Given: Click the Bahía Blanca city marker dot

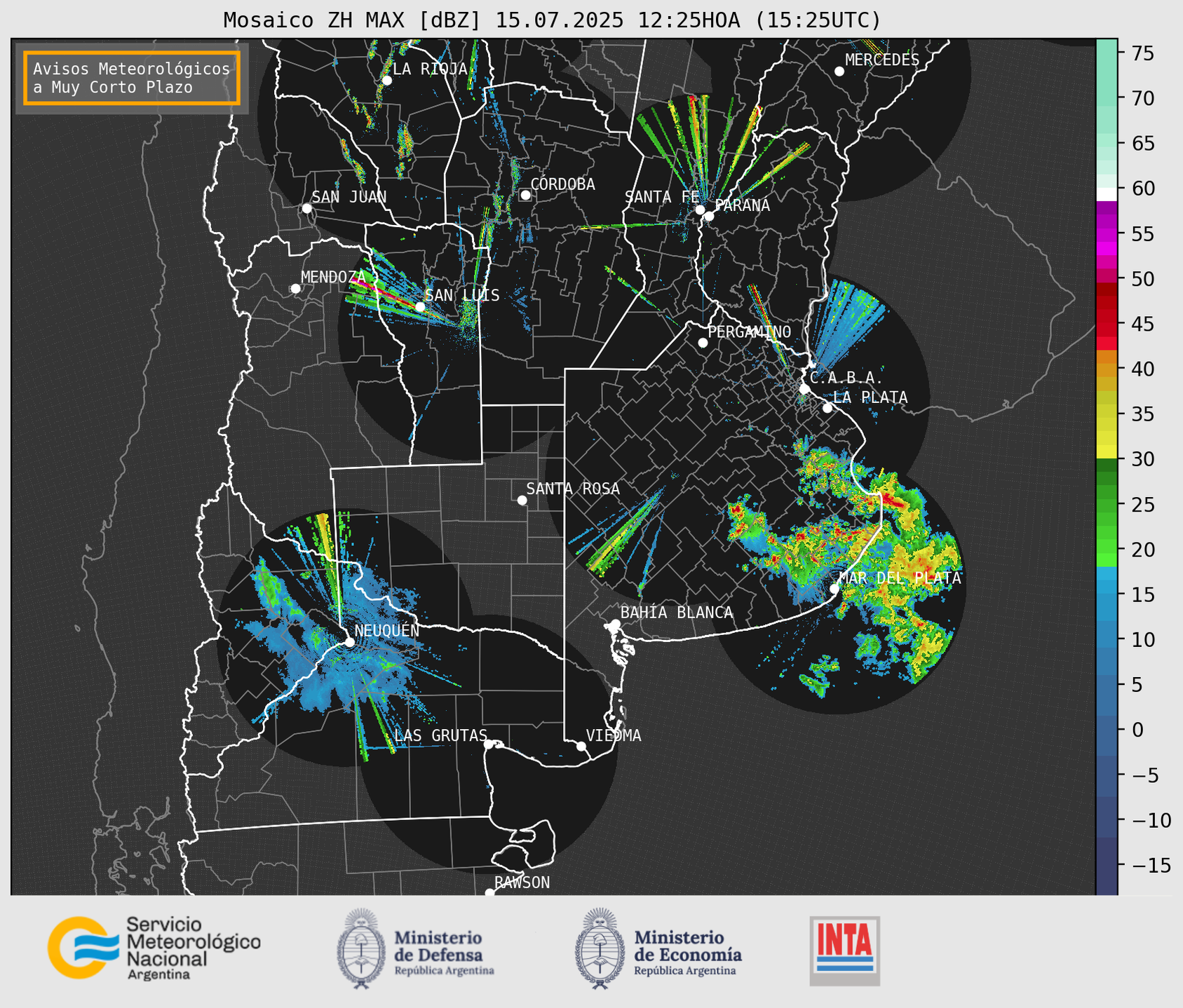Looking at the screenshot, I should [x=615, y=624].
